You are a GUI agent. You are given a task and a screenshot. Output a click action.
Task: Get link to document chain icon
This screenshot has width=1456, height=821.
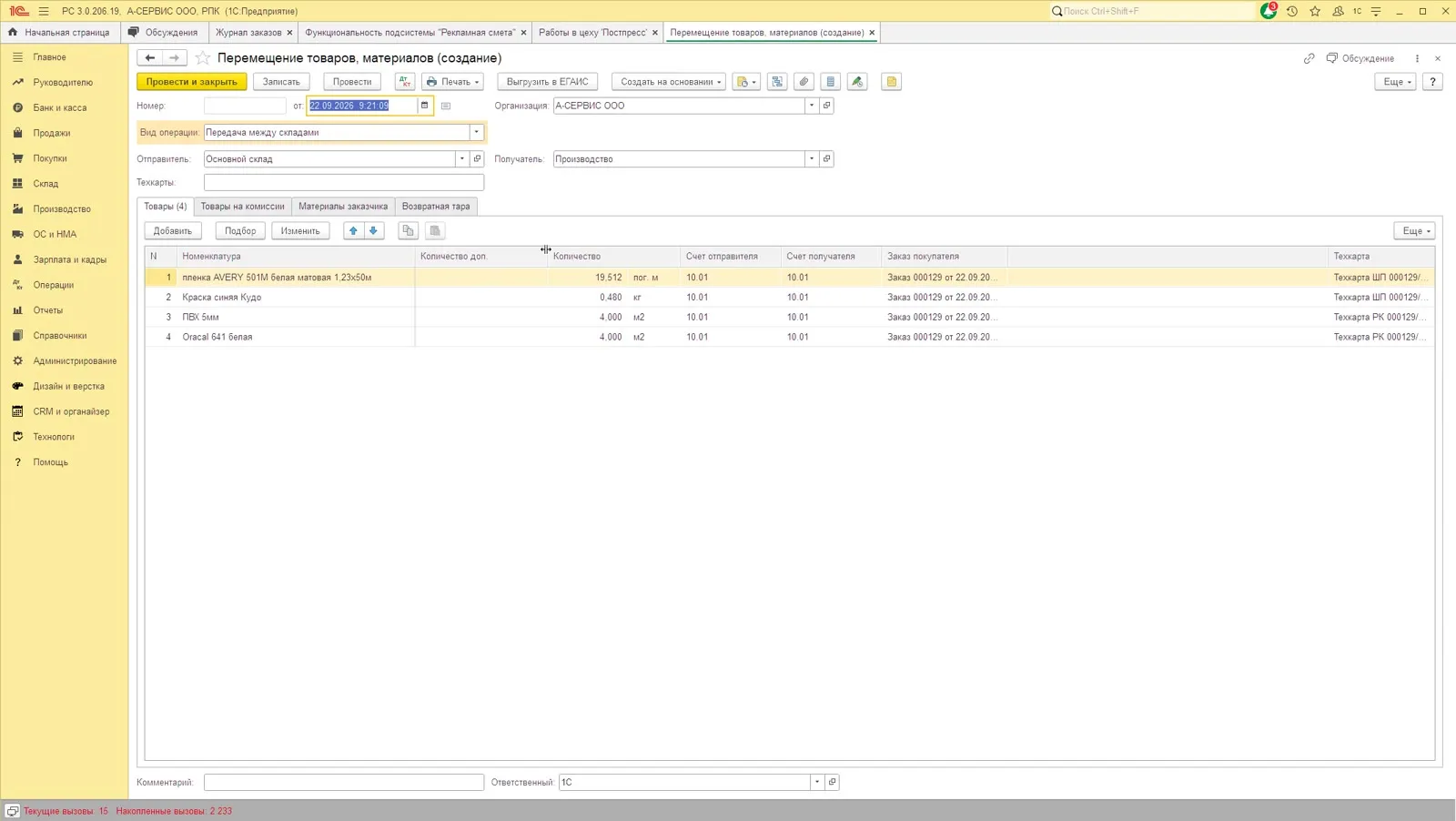[1309, 58]
